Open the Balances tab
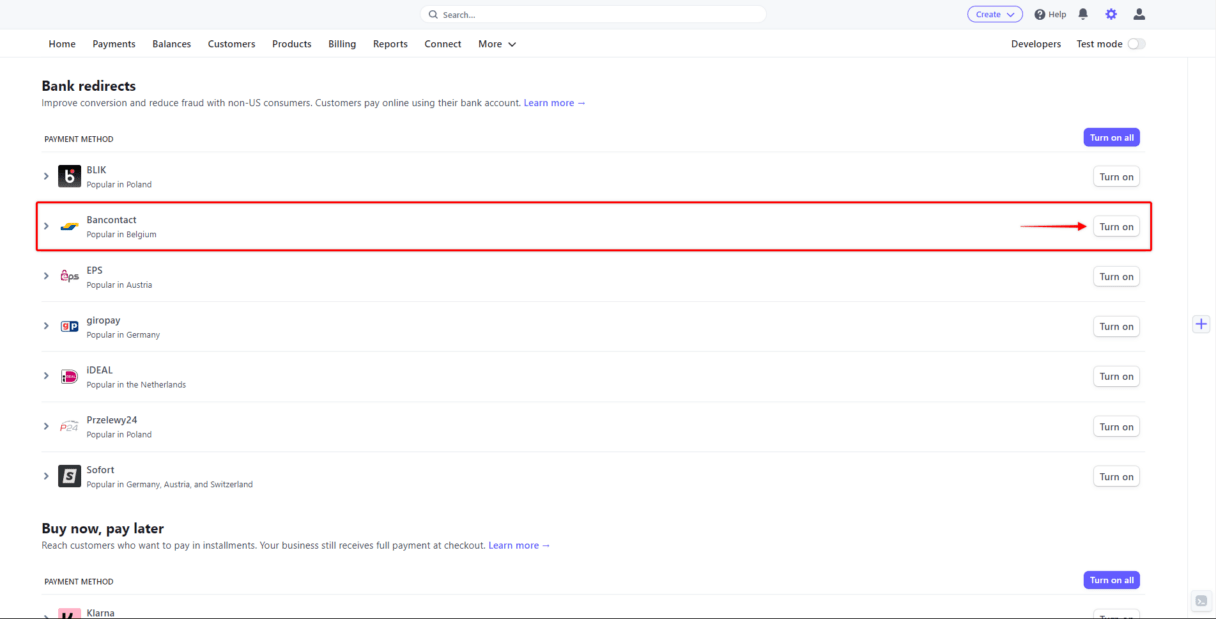This screenshot has height=619, width=1216. pos(172,44)
